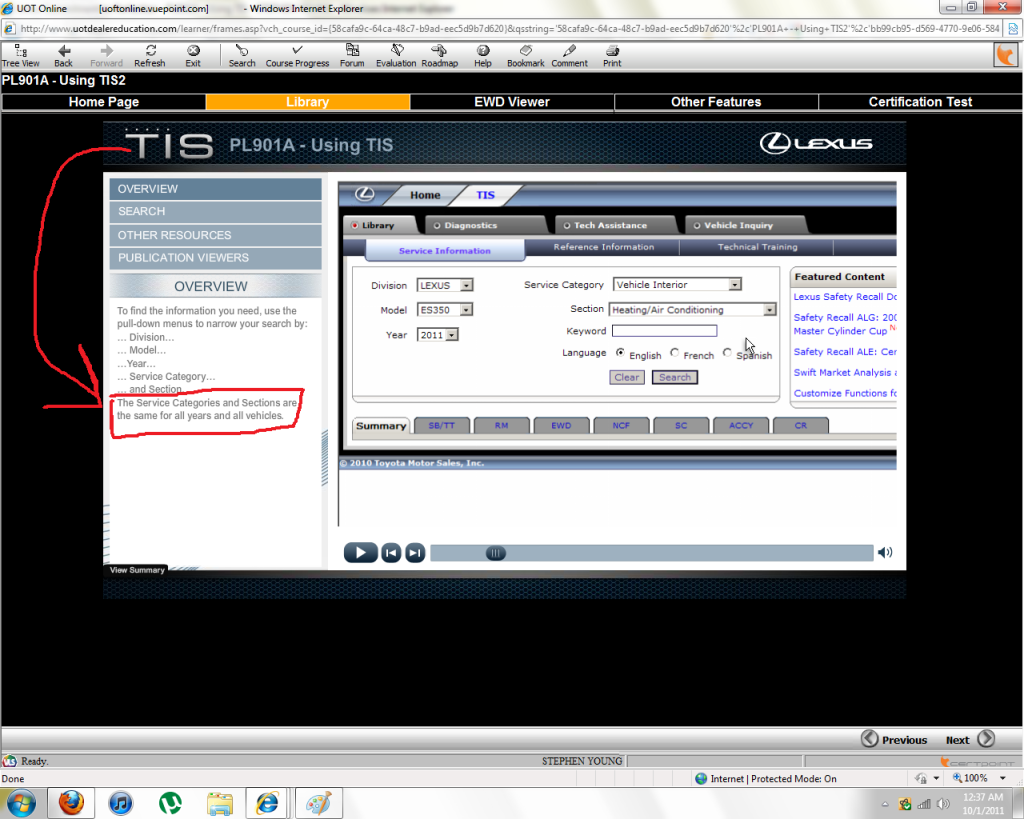Open Firefox from the taskbar

click(70, 802)
